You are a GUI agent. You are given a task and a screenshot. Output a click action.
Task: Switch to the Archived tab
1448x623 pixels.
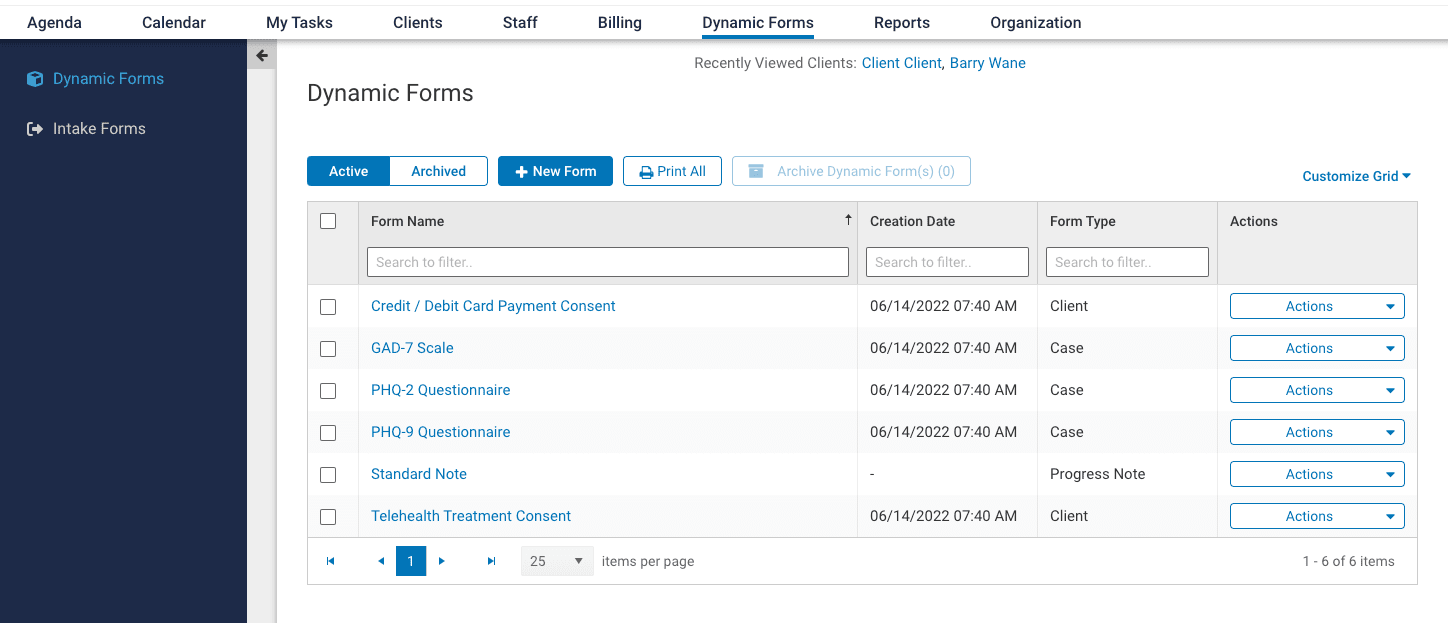coord(437,171)
